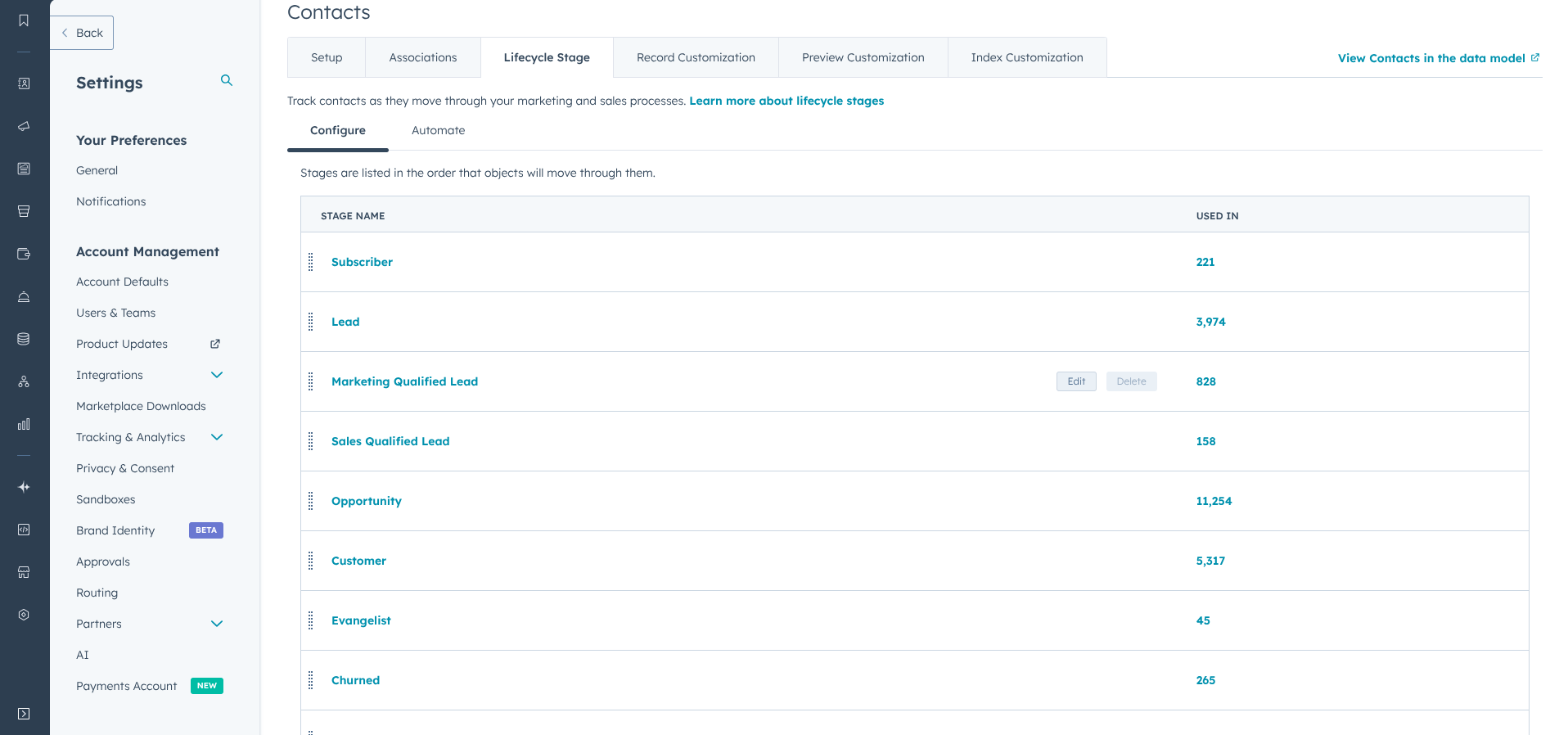This screenshot has width=1568, height=735.
Task: Expand the sidebar with bottom arrow icon
Action: click(24, 714)
